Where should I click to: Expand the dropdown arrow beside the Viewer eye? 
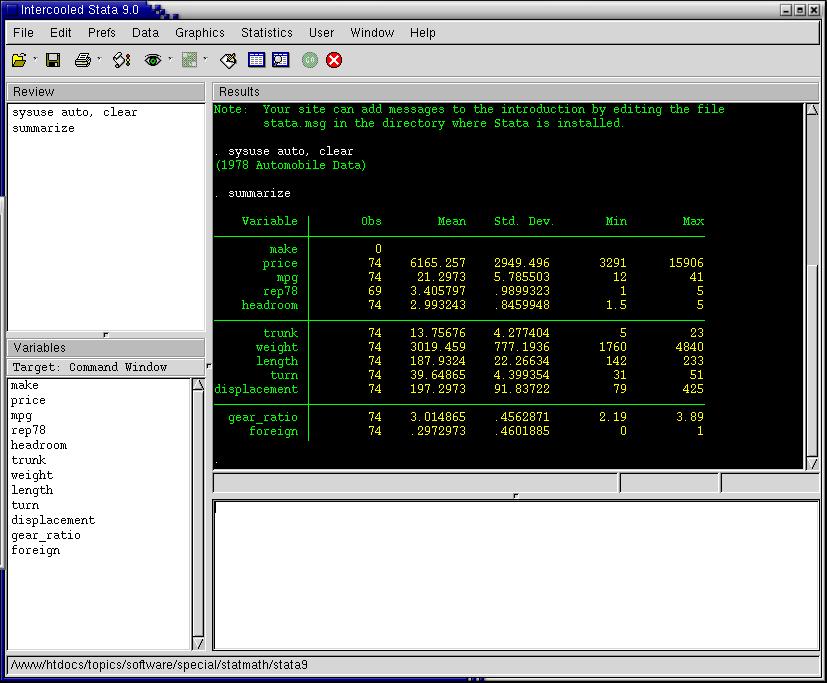tap(170, 58)
